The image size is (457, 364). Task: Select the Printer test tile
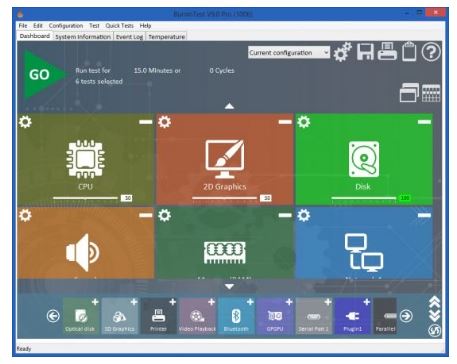(x=158, y=316)
